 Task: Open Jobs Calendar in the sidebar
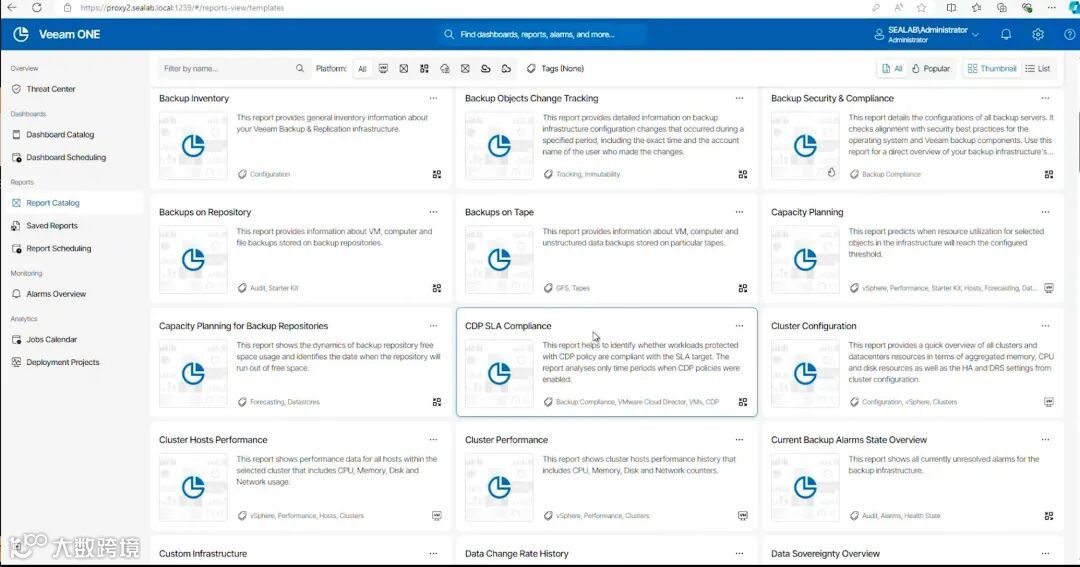point(52,339)
